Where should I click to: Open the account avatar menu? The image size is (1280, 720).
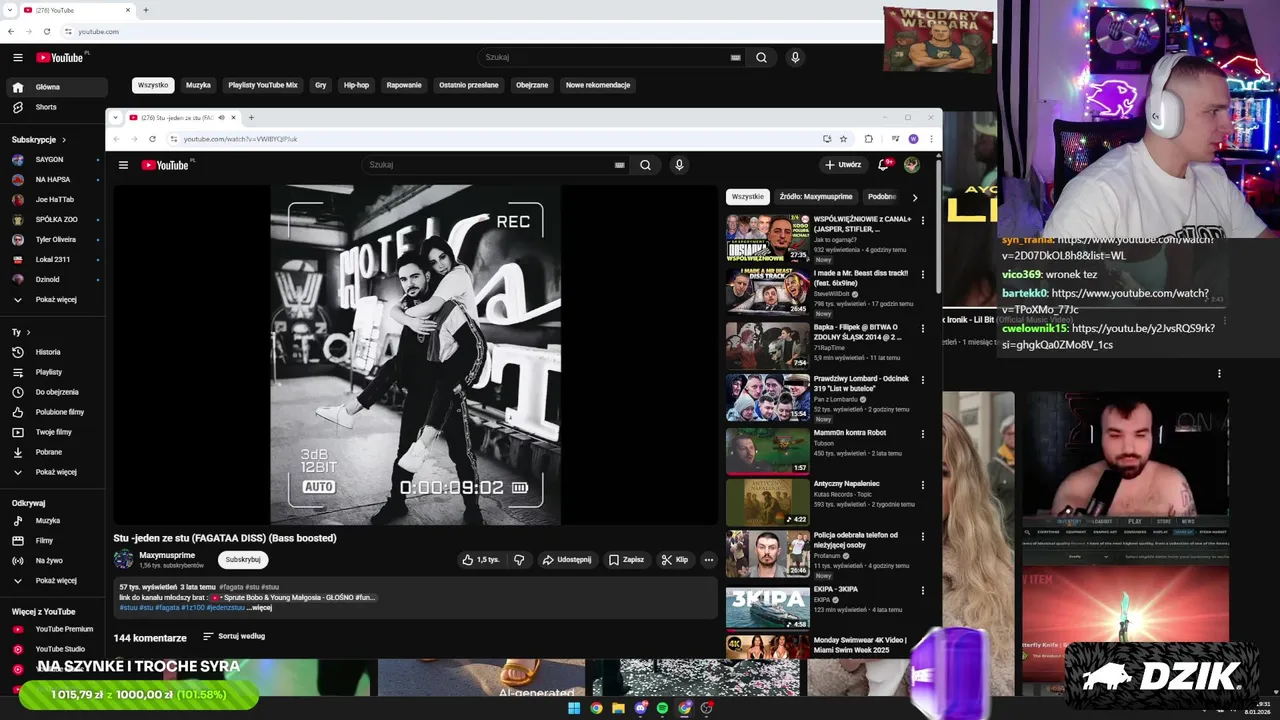(x=912, y=165)
